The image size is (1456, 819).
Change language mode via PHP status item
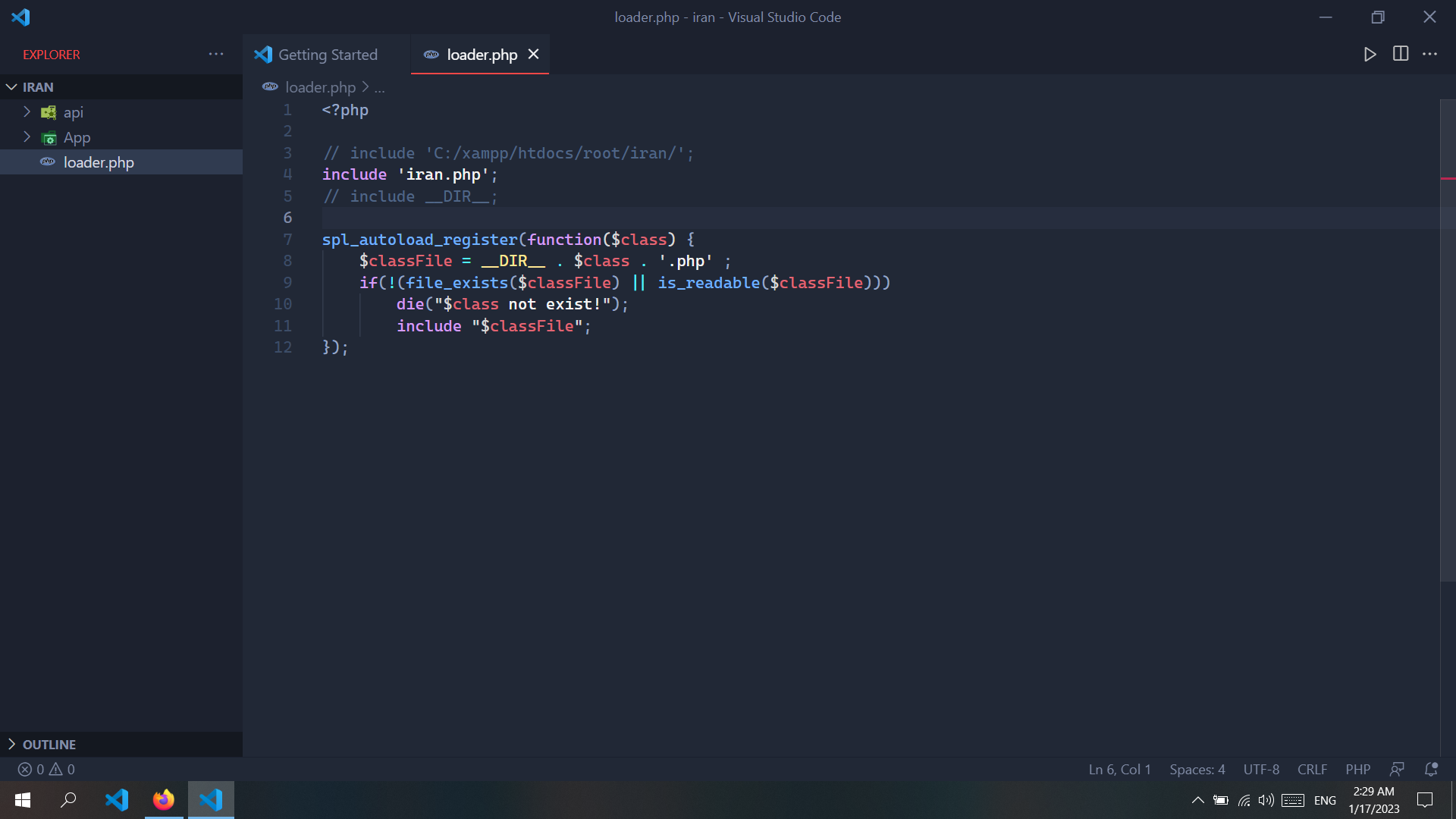coord(1357,769)
